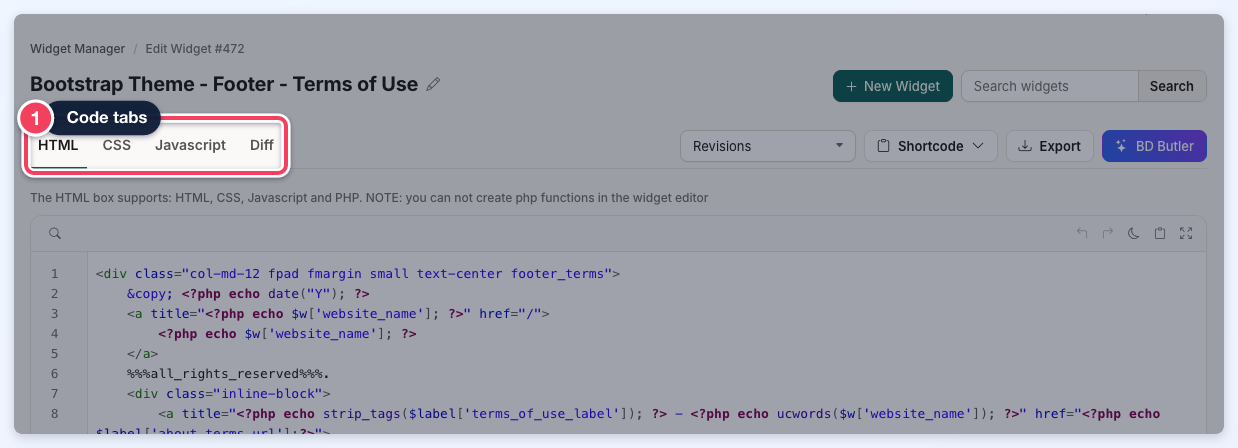This screenshot has height=448, width=1238.
Task: Click the Export button
Action: pyautogui.click(x=1049, y=146)
